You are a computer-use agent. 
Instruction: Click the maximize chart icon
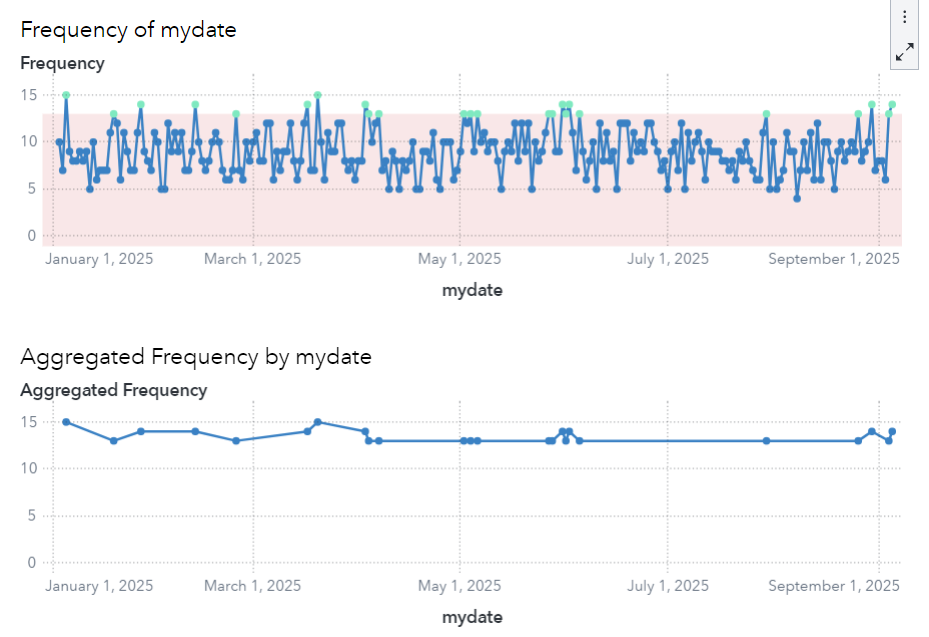tap(904, 50)
